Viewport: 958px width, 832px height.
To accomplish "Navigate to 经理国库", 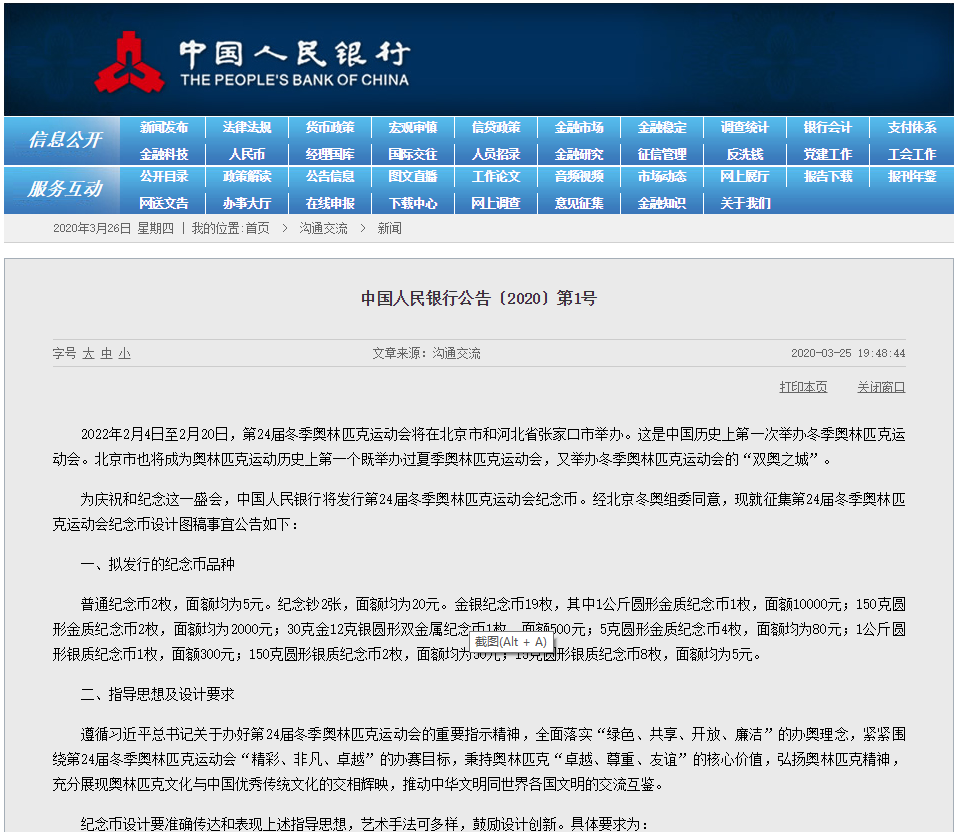I will (330, 155).
